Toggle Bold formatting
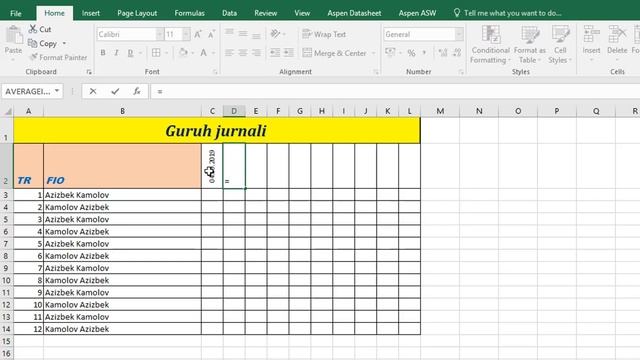 [103, 53]
